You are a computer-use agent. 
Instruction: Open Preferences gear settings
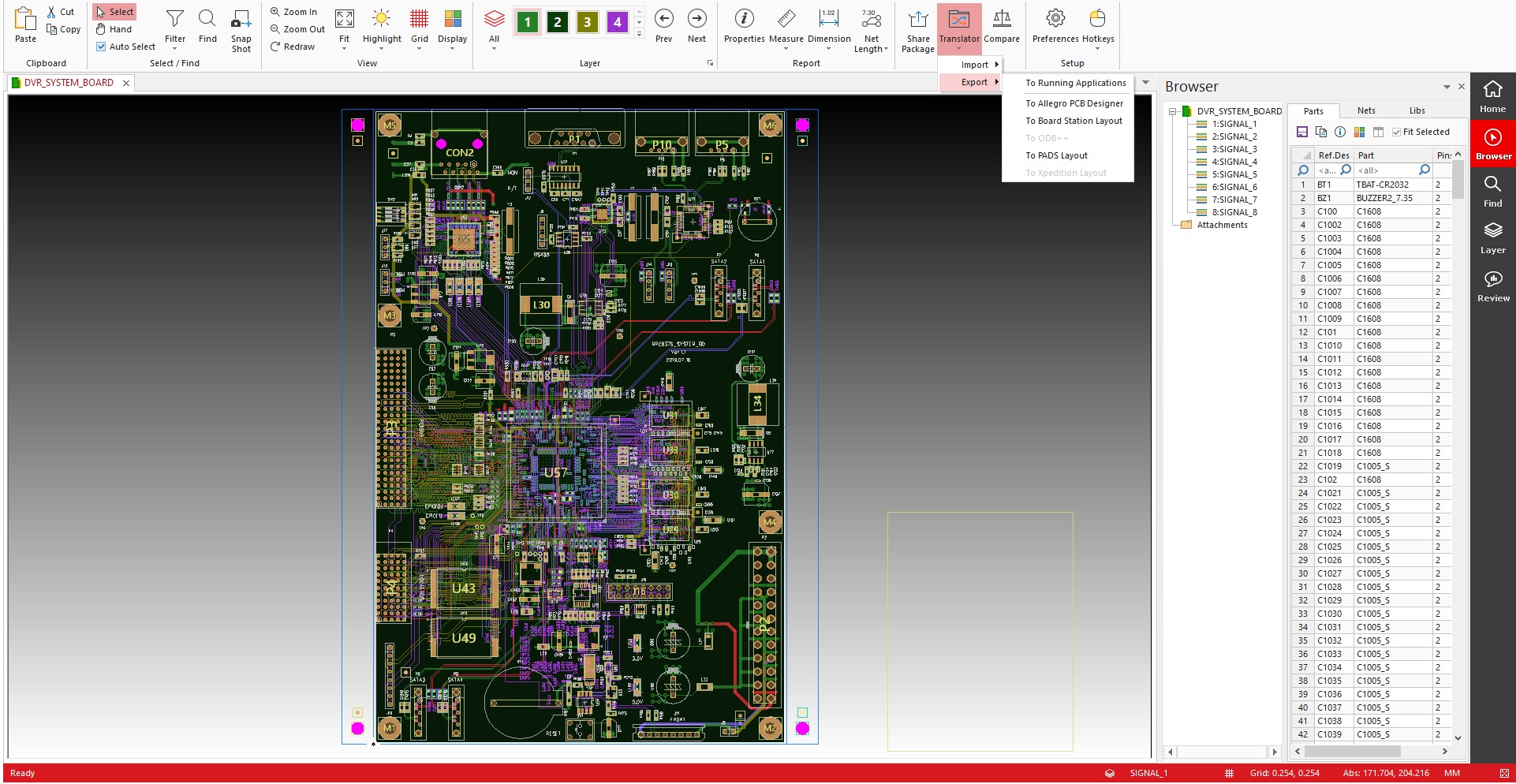point(1055,25)
